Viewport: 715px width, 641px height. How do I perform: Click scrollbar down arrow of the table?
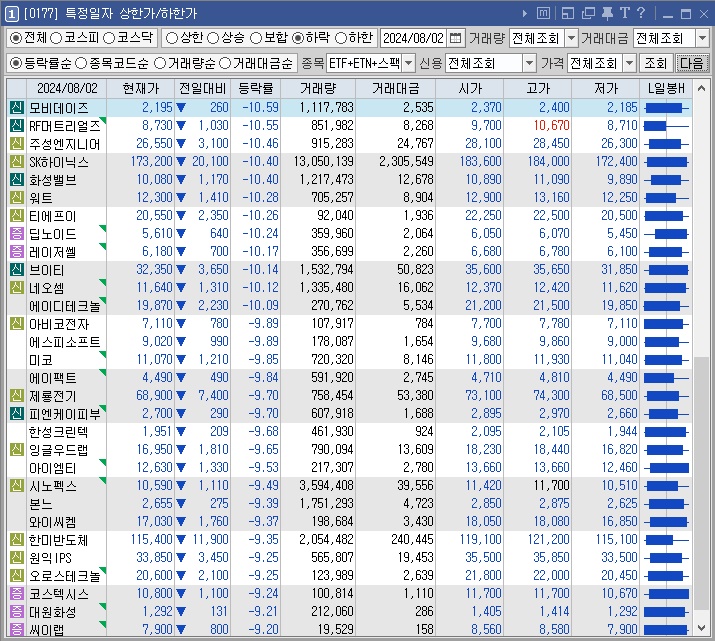(x=701, y=628)
